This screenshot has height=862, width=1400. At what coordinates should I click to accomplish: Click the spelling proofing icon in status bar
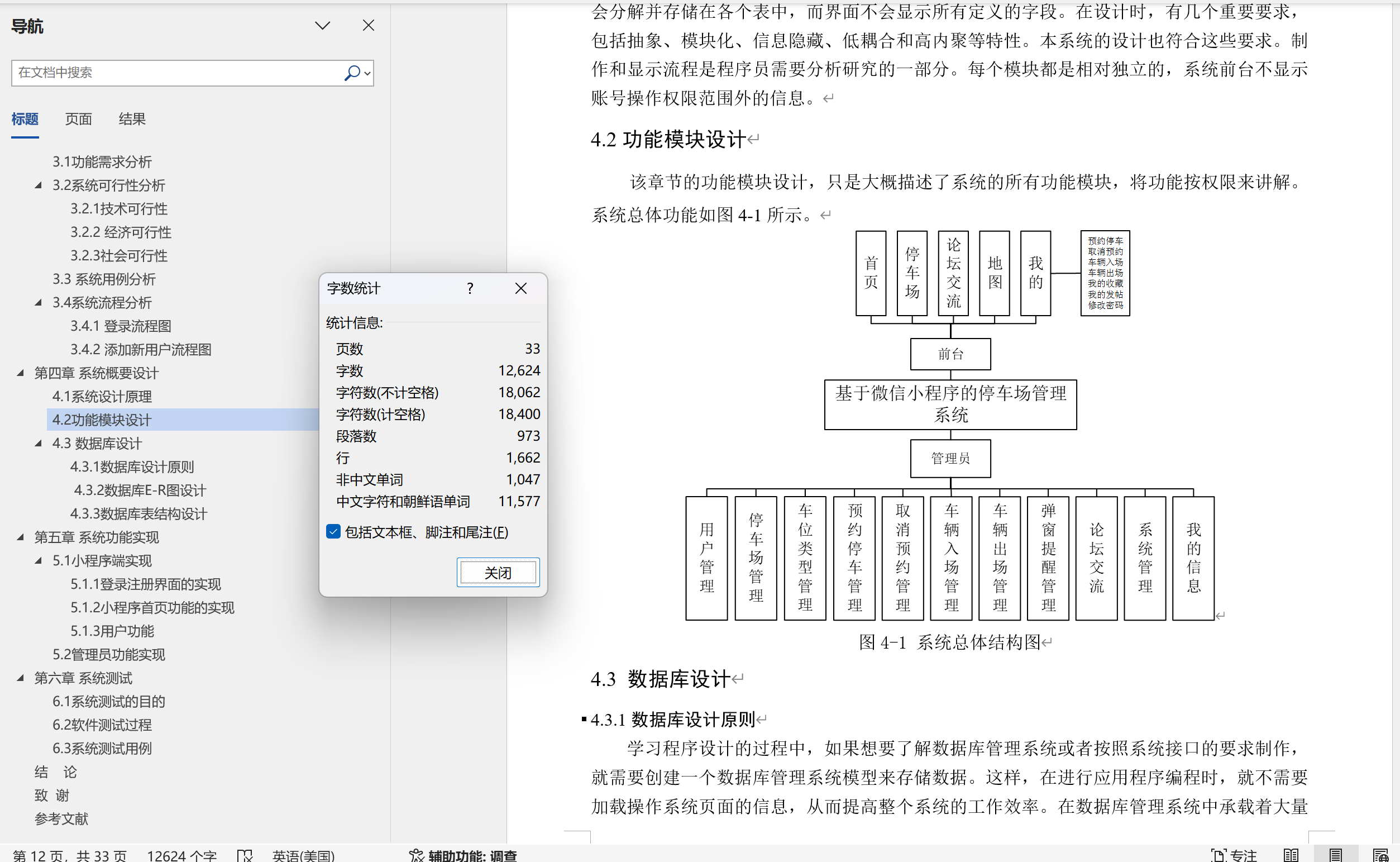[245, 855]
